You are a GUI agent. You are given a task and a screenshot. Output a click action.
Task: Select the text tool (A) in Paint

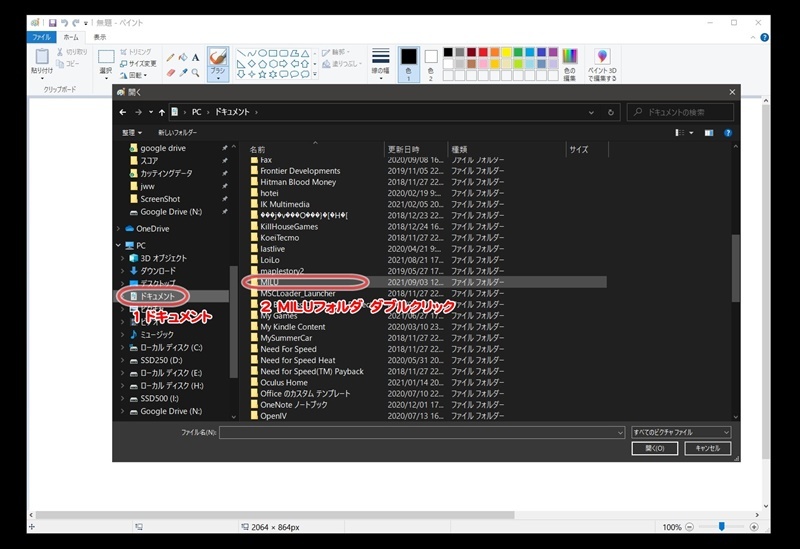click(196, 57)
